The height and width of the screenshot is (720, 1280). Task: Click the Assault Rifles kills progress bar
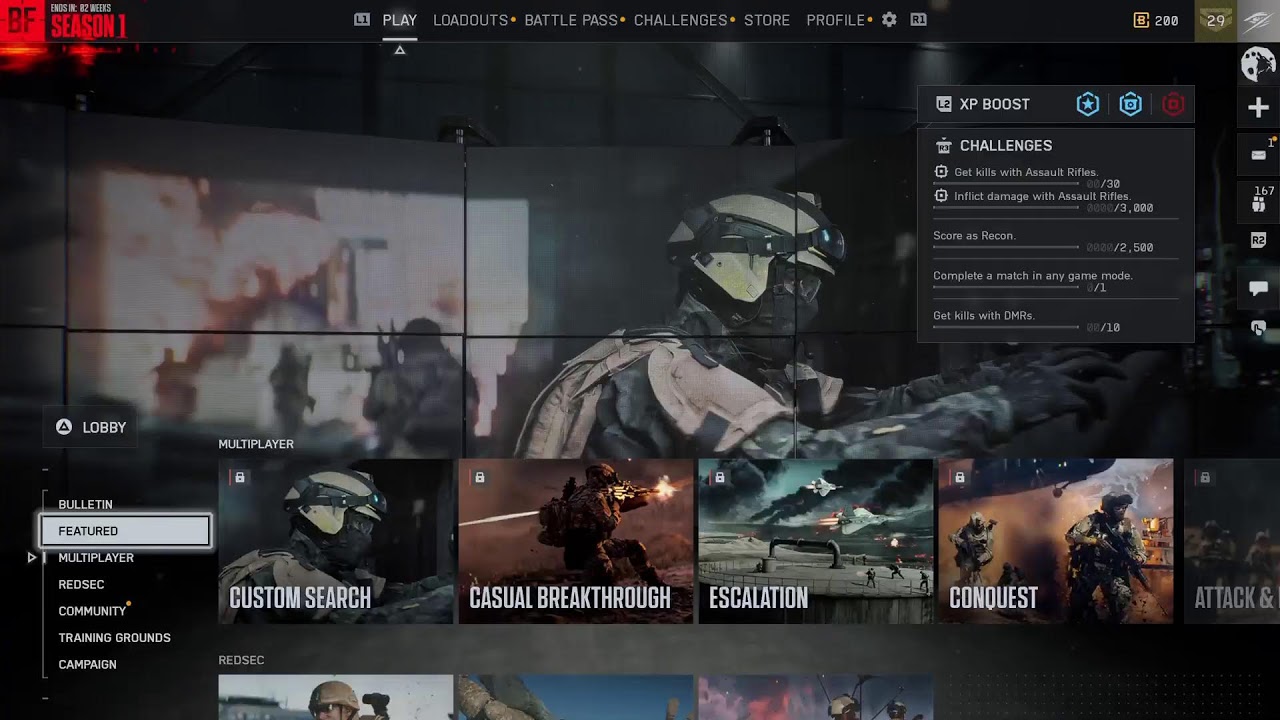pos(1006,183)
